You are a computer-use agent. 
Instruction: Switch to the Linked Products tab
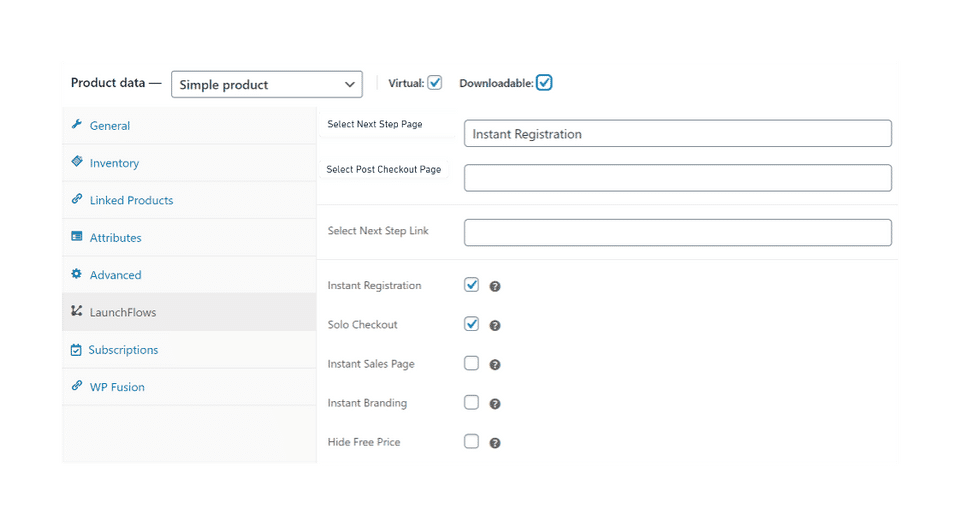(131, 200)
